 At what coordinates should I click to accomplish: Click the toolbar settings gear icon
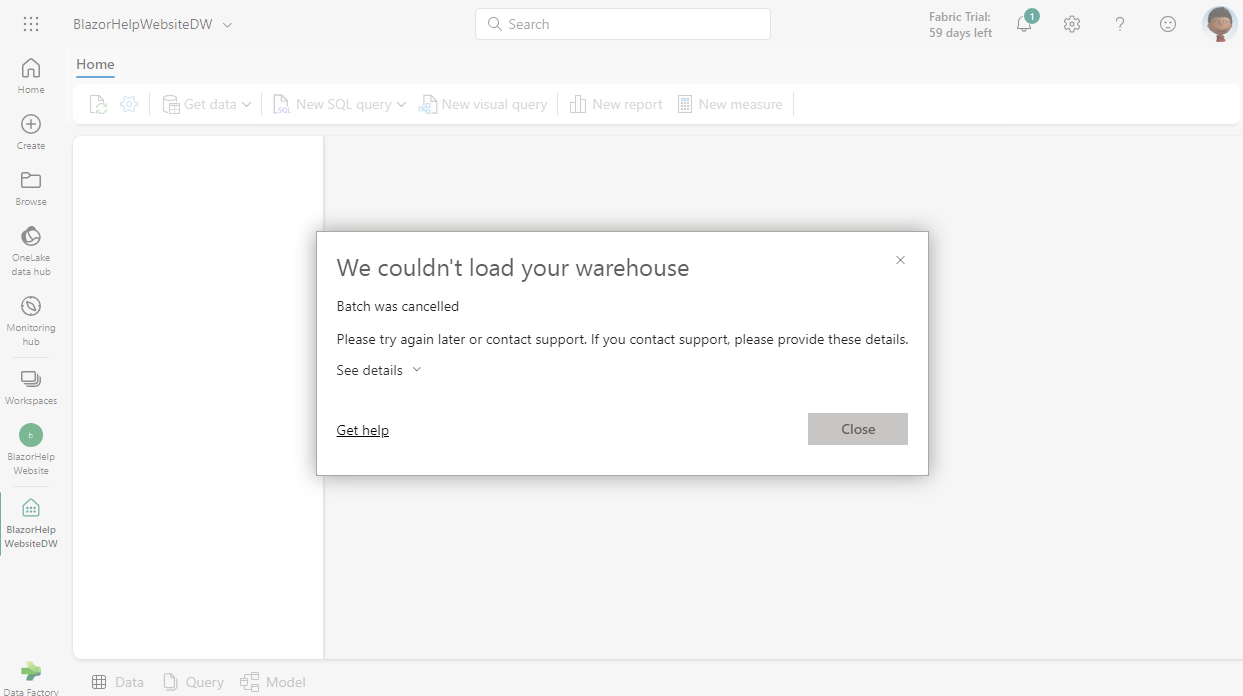click(129, 104)
